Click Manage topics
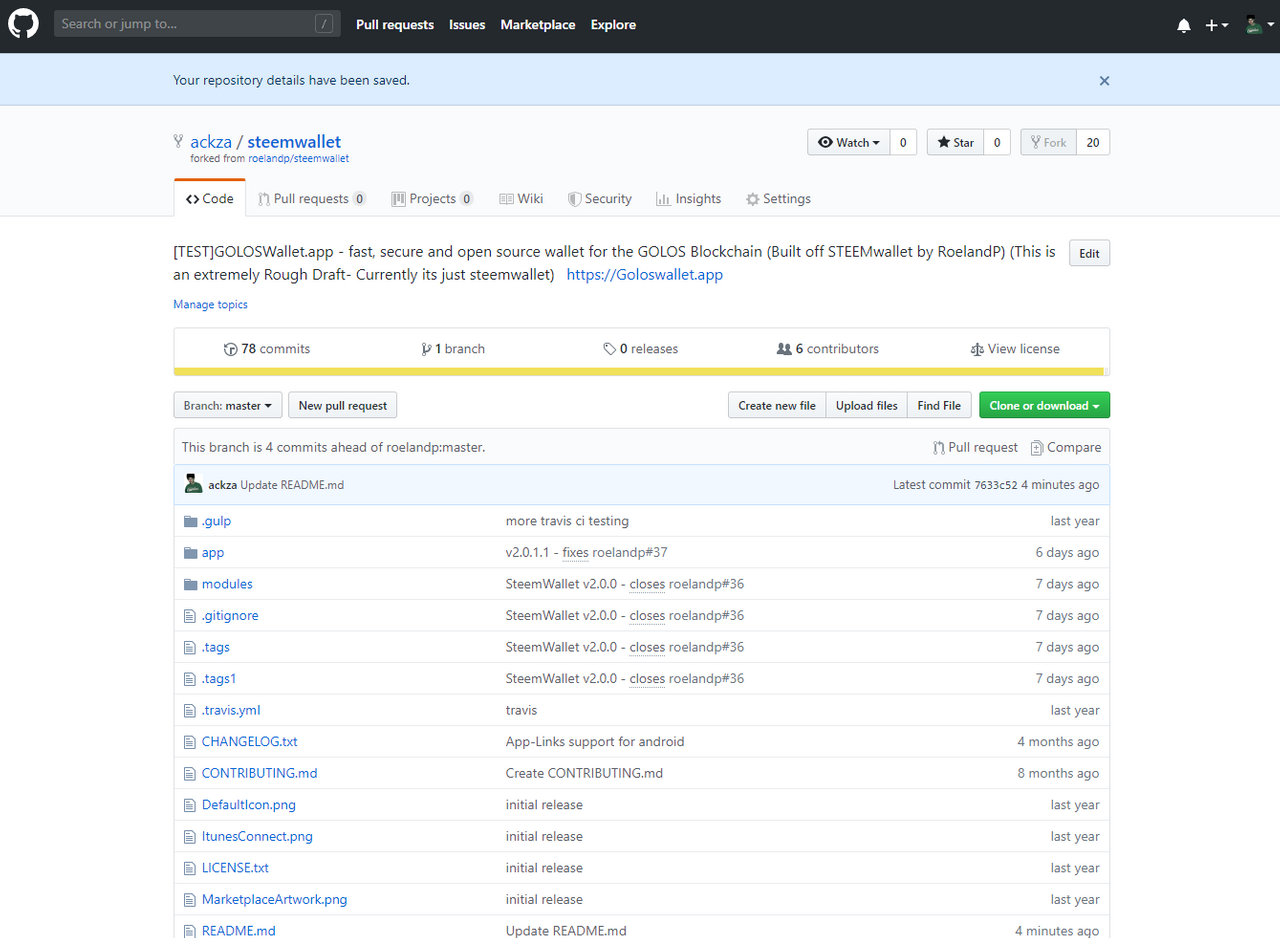 click(x=210, y=304)
